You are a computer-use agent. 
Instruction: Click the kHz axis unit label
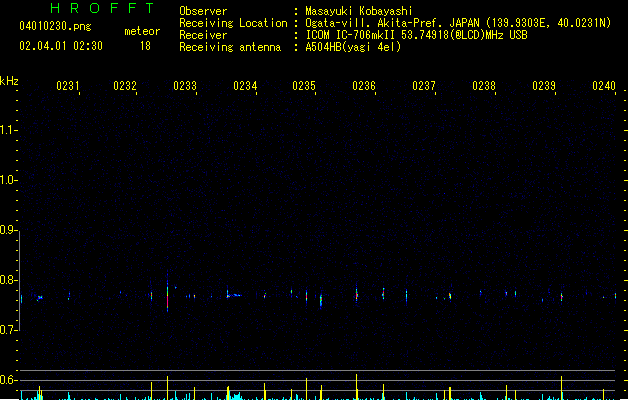(9, 81)
